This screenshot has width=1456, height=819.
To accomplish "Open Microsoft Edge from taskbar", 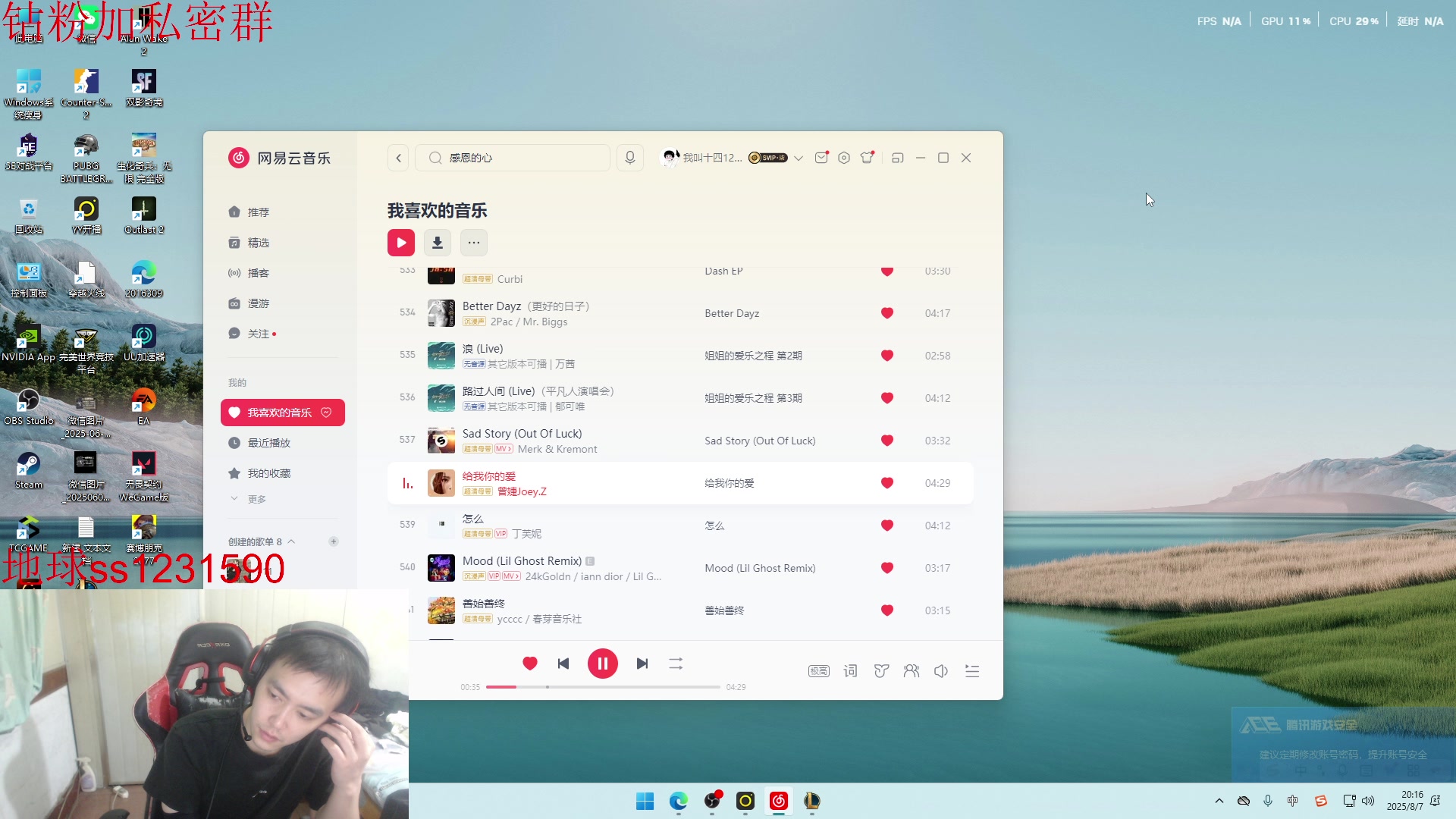I will (x=679, y=801).
